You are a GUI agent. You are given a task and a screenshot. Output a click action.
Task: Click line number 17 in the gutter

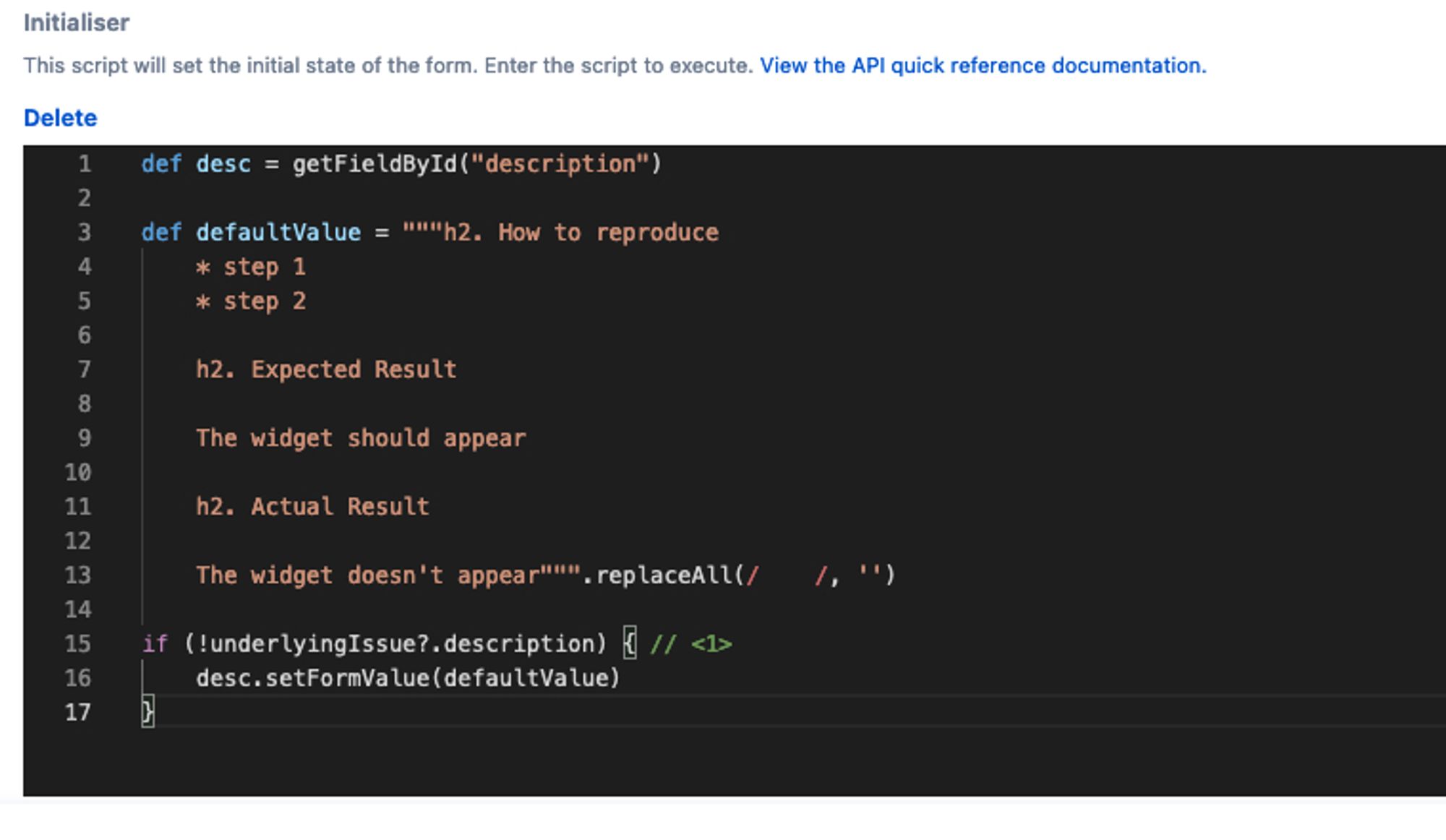point(78,712)
